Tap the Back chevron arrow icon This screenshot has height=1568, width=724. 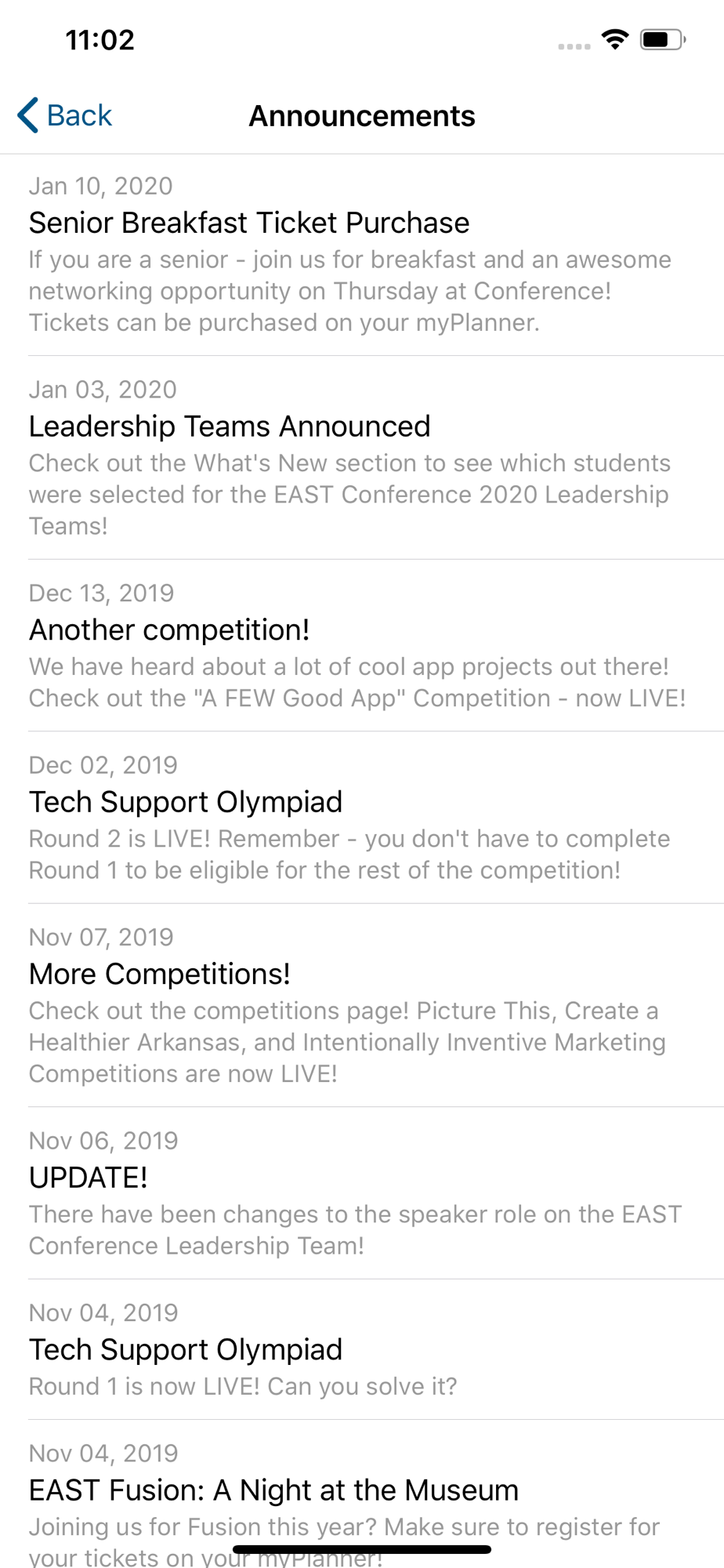[28, 115]
